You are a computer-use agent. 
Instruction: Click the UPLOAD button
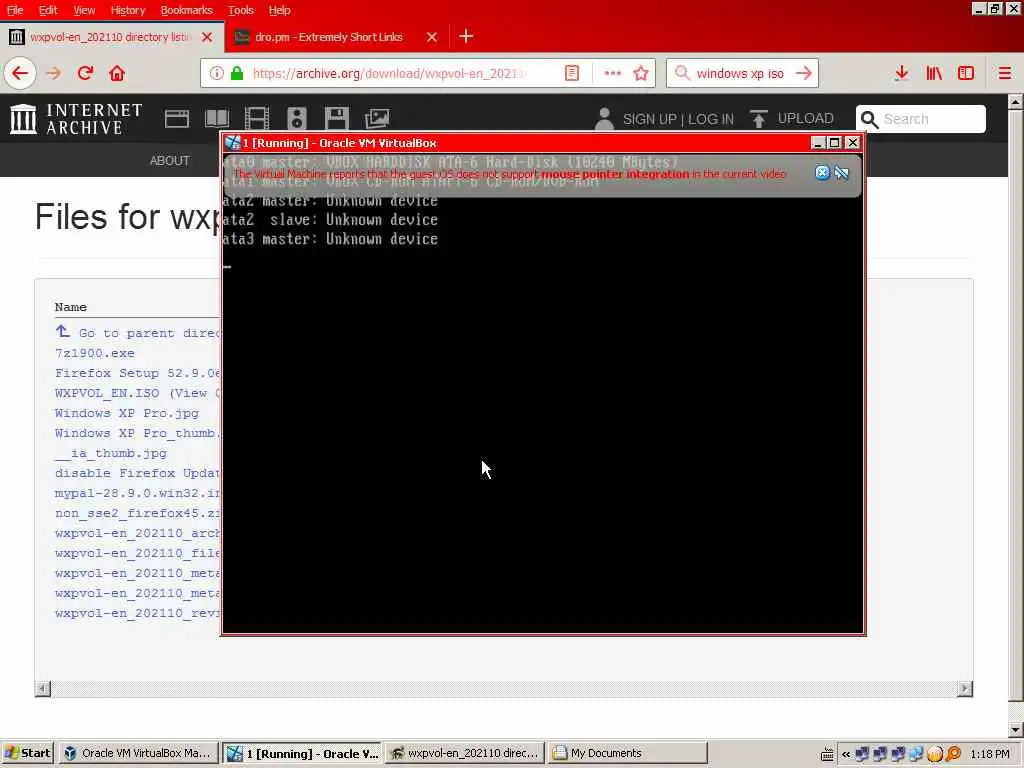[x=792, y=119]
